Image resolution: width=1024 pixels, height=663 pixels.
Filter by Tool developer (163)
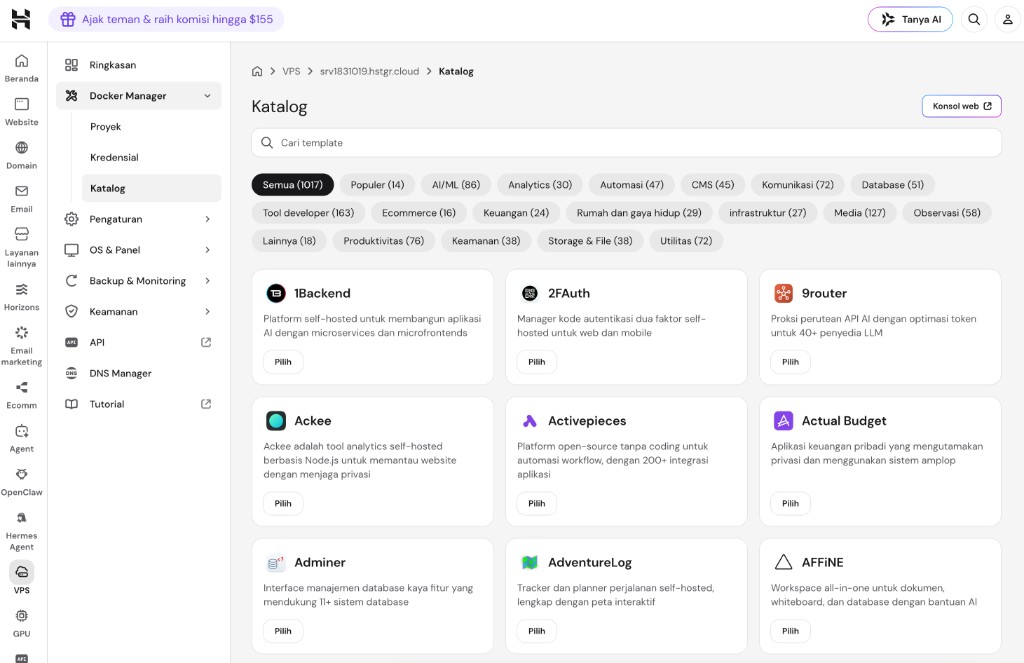tap(308, 213)
